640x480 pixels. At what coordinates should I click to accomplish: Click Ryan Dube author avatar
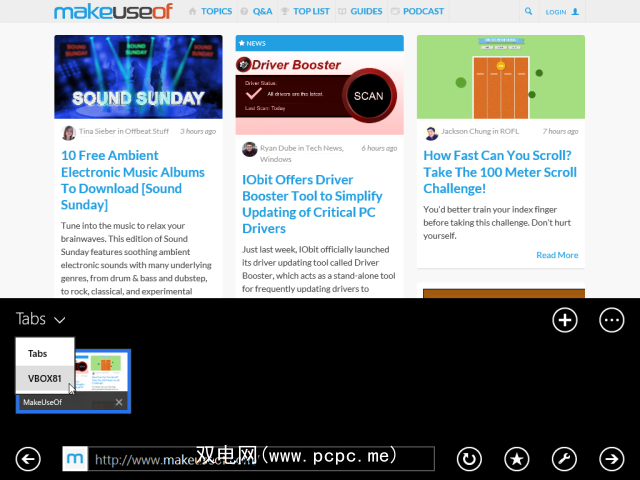coord(249,149)
